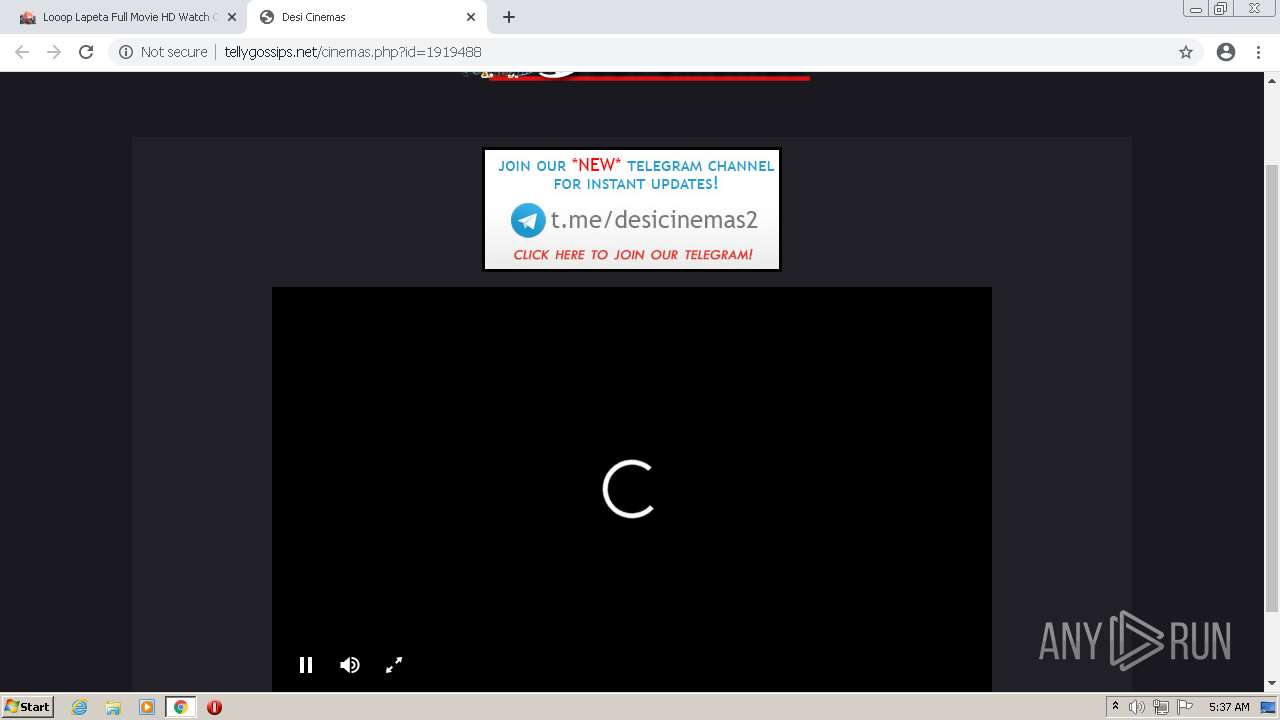Open the Chrome profile account menu
Screen dimensions: 1280x720
click(1226, 52)
